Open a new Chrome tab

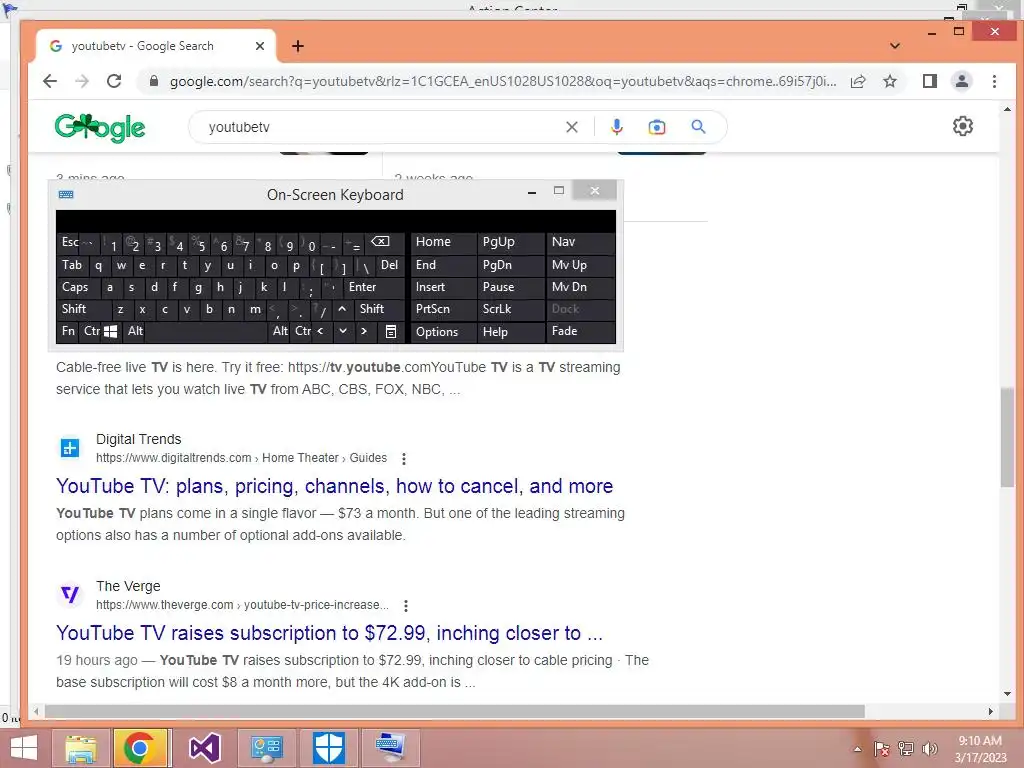(298, 46)
